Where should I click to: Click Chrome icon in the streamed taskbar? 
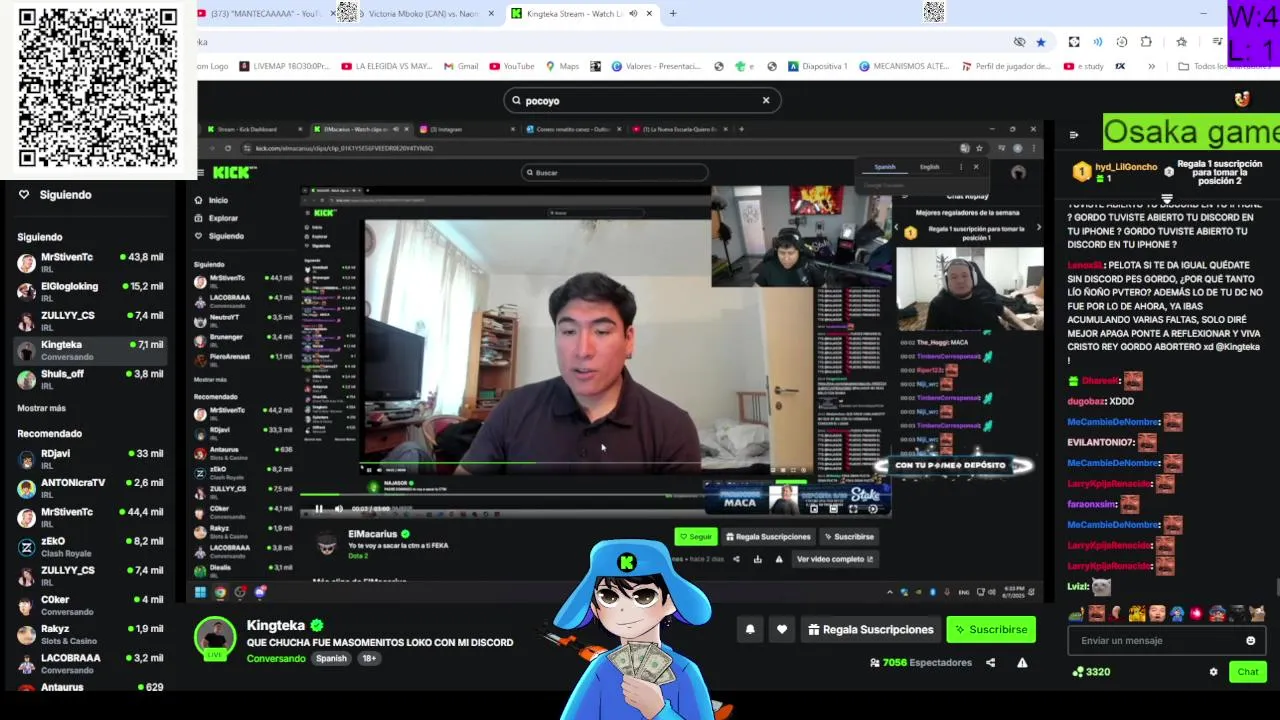coord(220,592)
